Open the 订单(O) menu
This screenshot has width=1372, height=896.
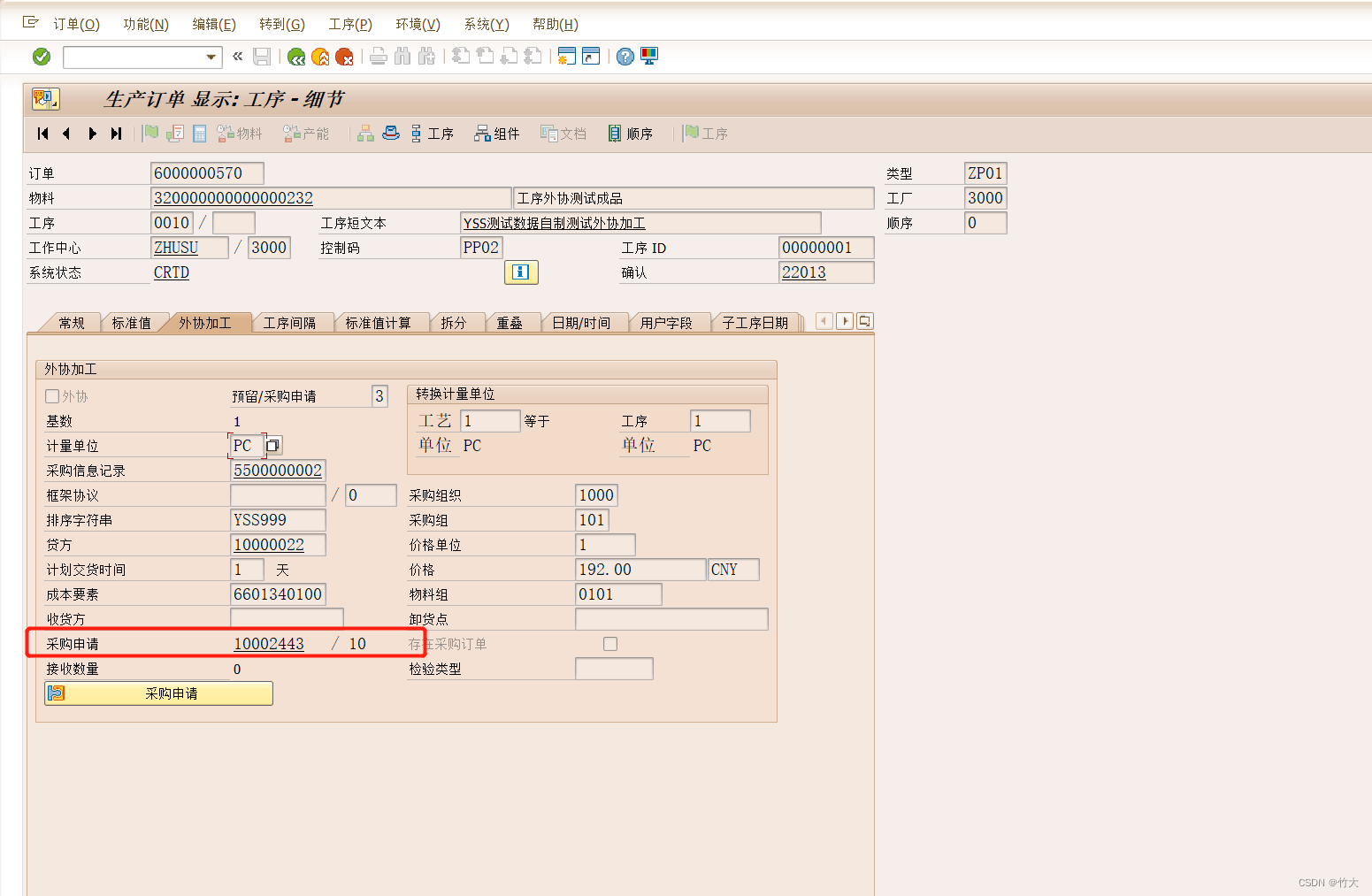point(76,24)
